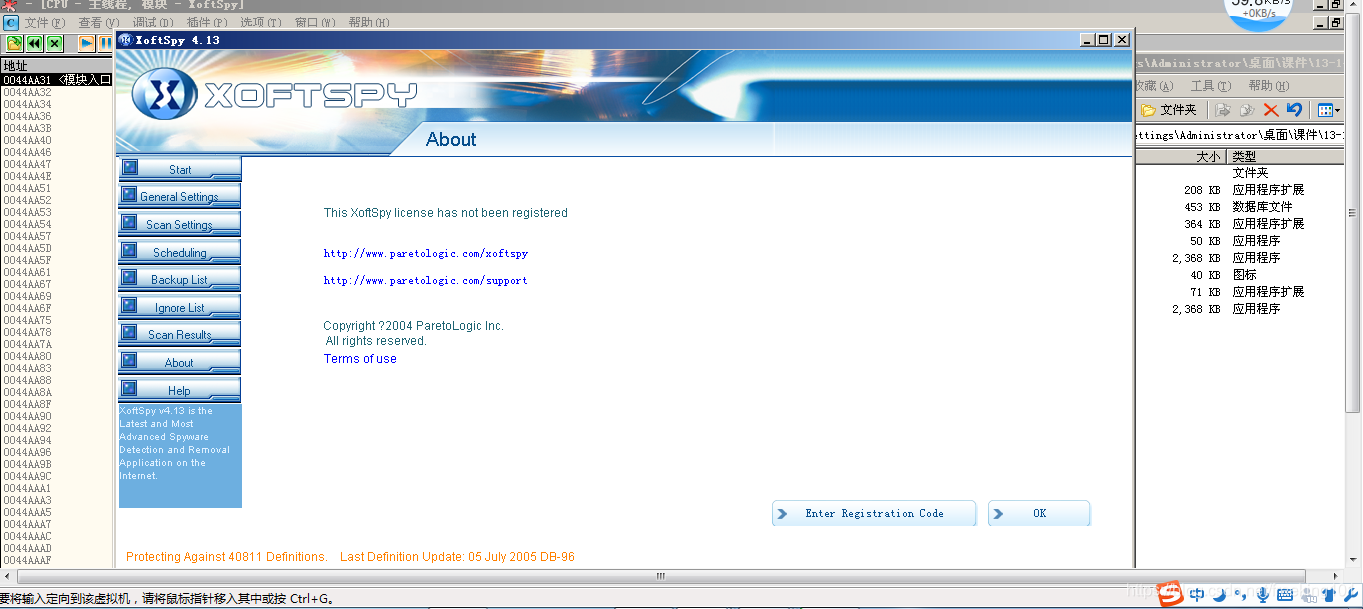Screen dimensions: 1363x609
Task: Select address row 0044AA3B in debugger
Action: (57, 128)
